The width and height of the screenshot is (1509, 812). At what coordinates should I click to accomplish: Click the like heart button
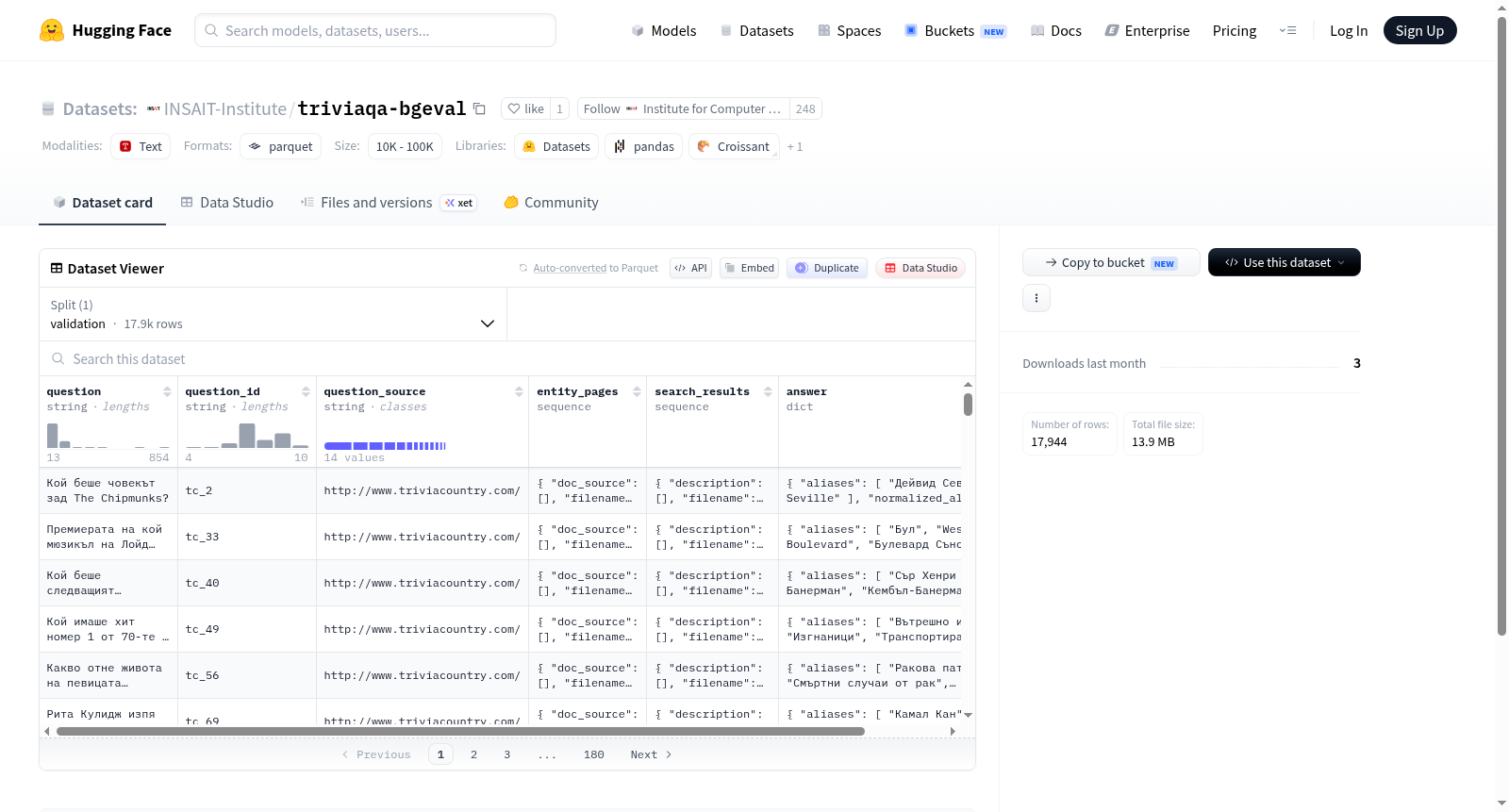coord(526,108)
